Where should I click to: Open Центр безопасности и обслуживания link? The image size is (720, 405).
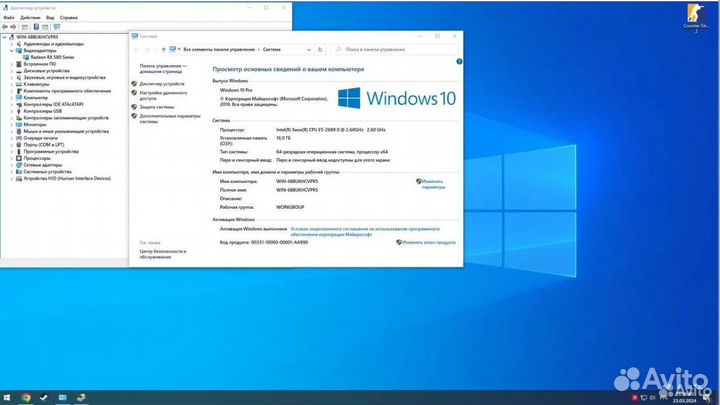click(163, 254)
